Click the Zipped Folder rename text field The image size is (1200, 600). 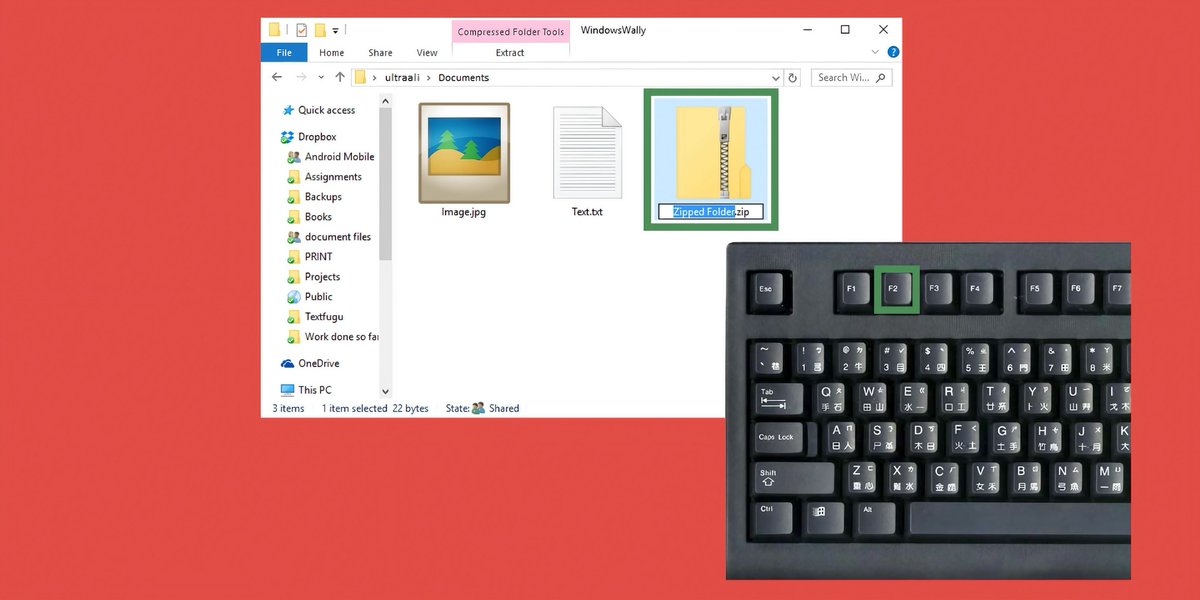(x=711, y=212)
